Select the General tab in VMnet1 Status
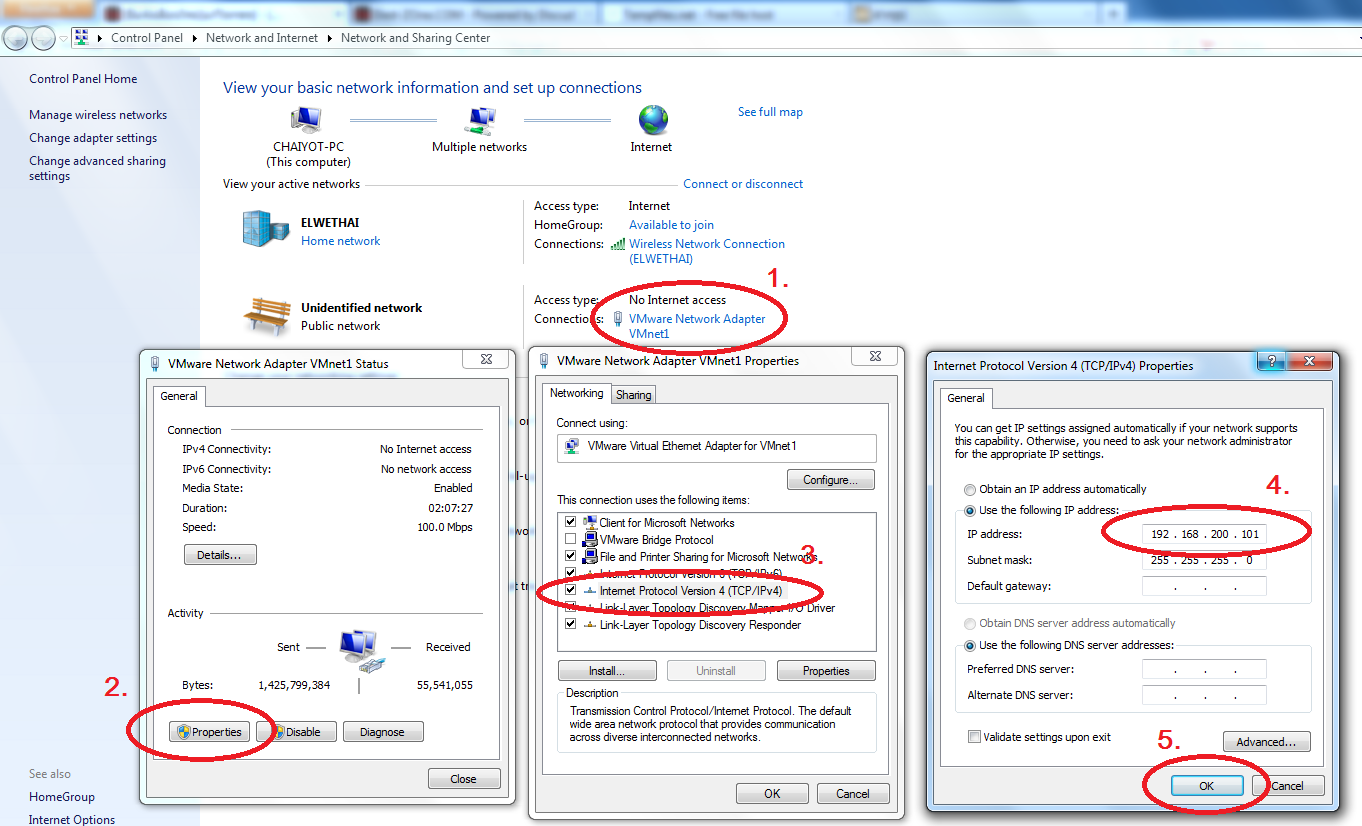Screen dimensions: 1362x826 point(180,396)
